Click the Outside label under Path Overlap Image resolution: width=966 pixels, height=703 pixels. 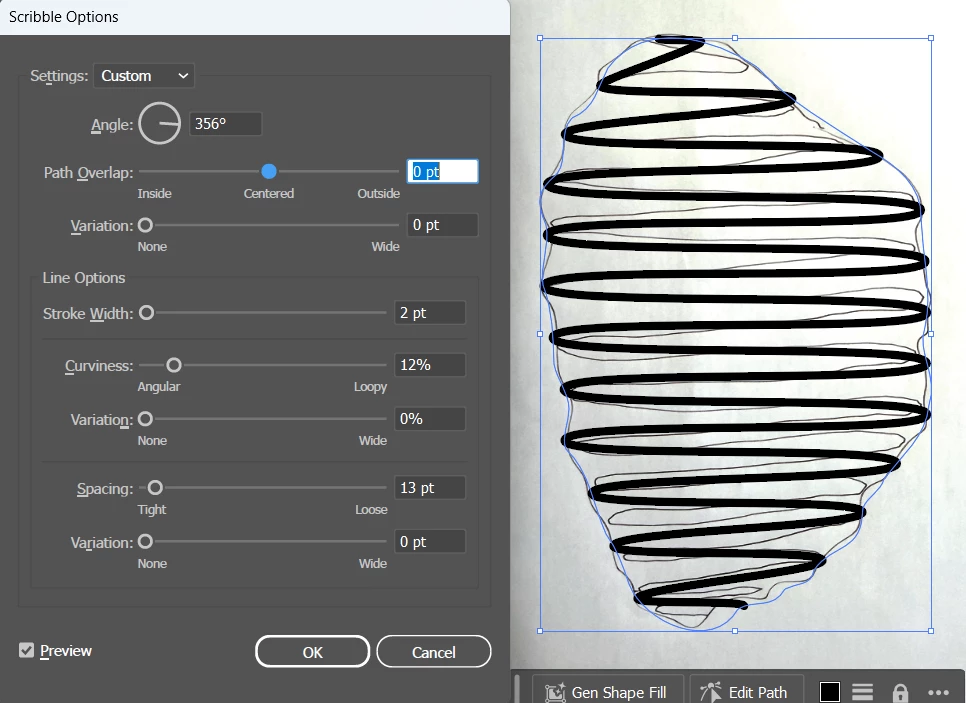(379, 193)
